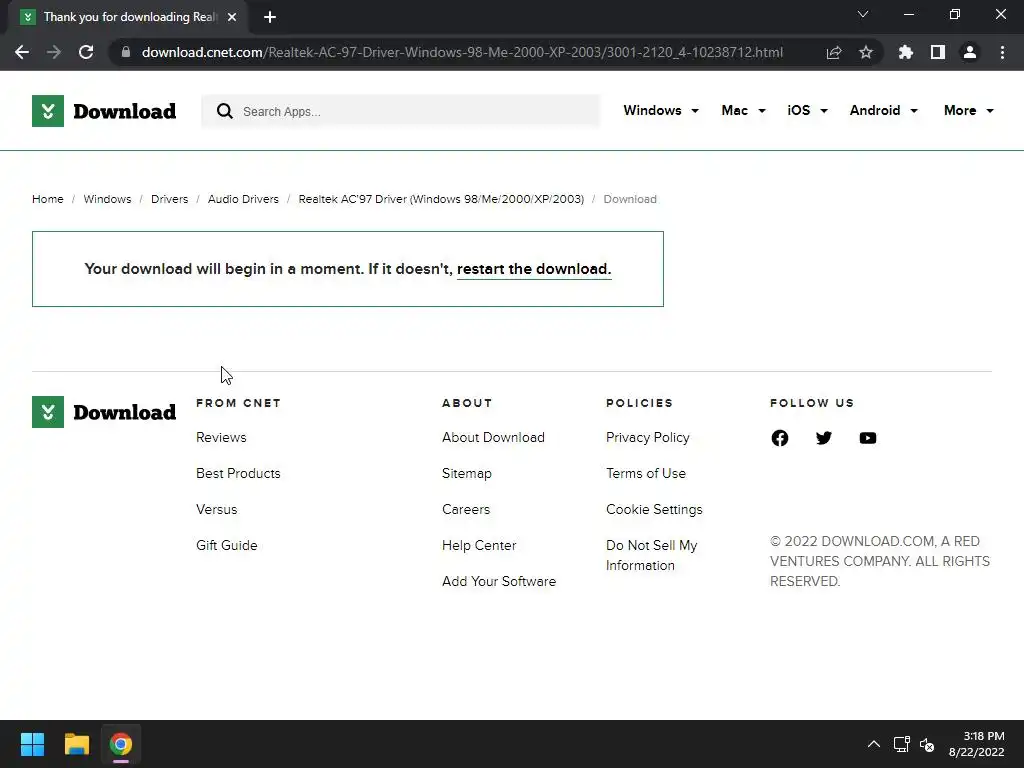Open the Help Center link
Screen dimensions: 1024x768
[479, 545]
